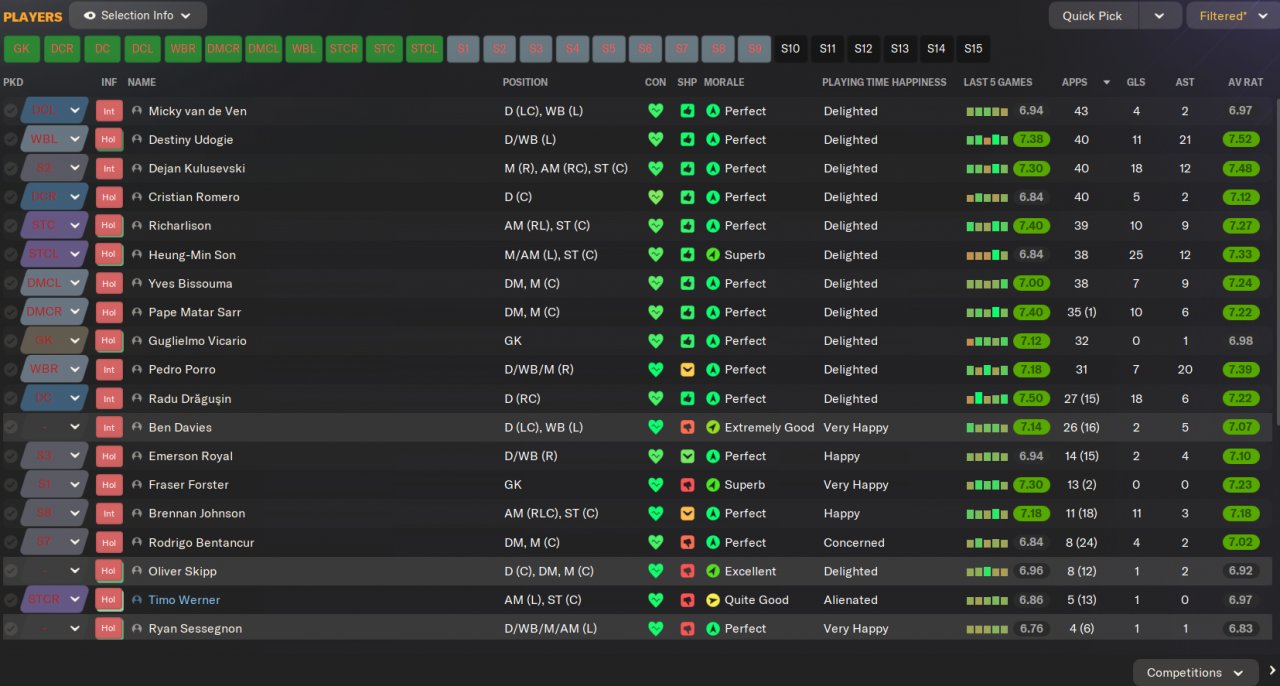Click Ryan Sessegnon's 6.83 average rating pill
The image size is (1280, 686).
coord(1240,629)
